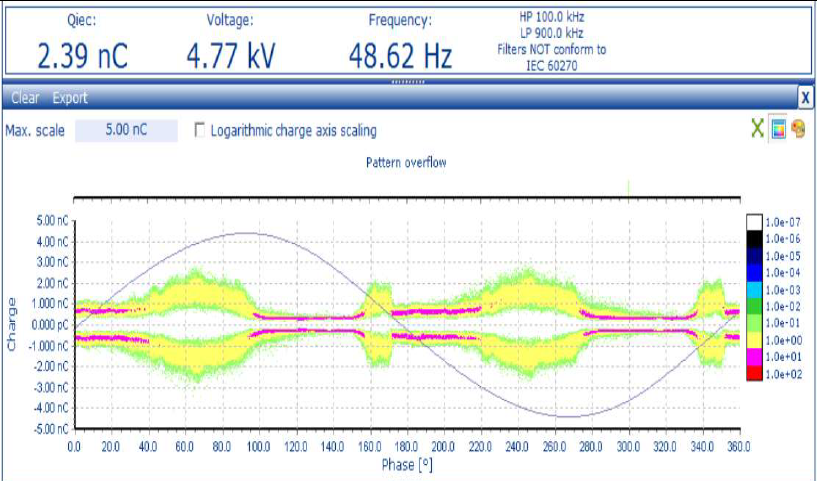
Task: Open the Export menu
Action: tap(70, 98)
